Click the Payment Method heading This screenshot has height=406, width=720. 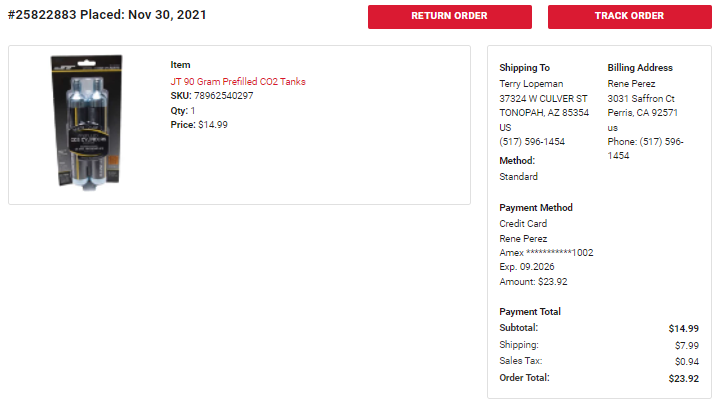tap(536, 208)
